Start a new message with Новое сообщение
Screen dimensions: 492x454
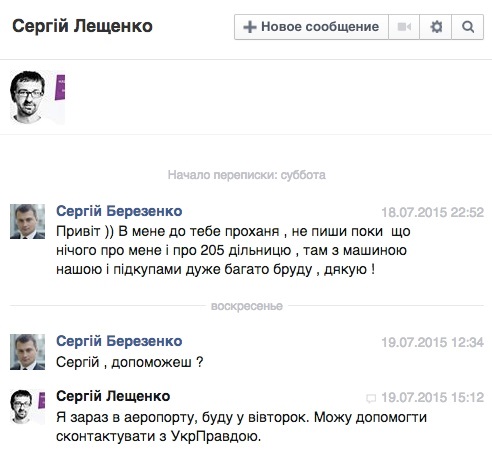pyautogui.click(x=311, y=27)
